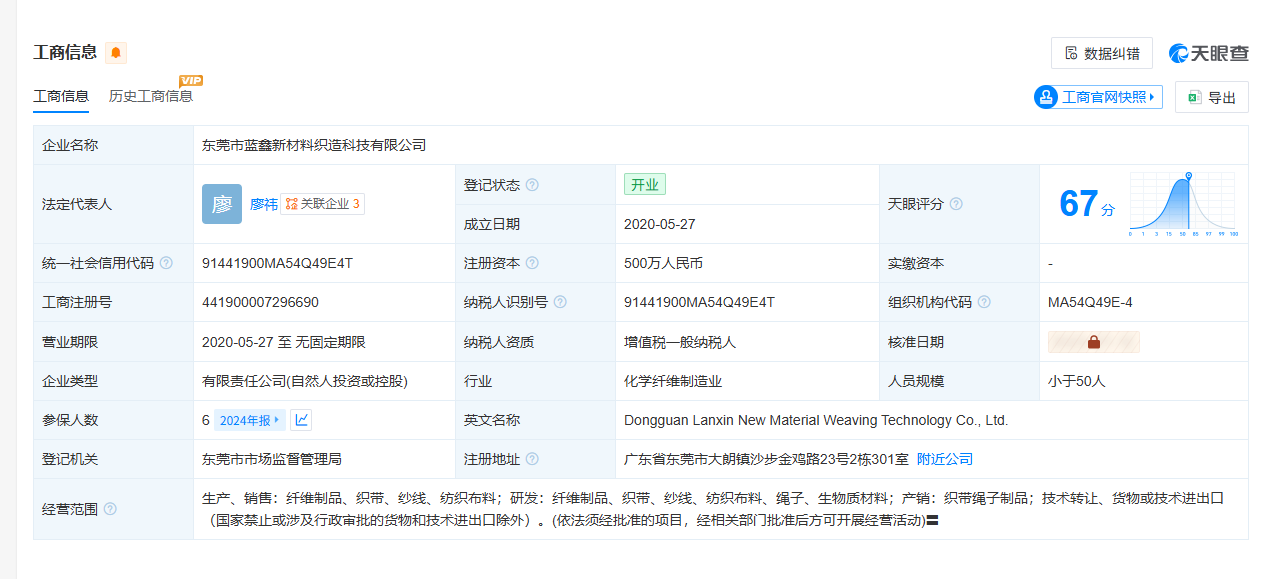Click credit code 91441900MA54Q49E4T in 统一社会信用代码 row
Viewport: 1265px width, 579px height.
click(277, 263)
